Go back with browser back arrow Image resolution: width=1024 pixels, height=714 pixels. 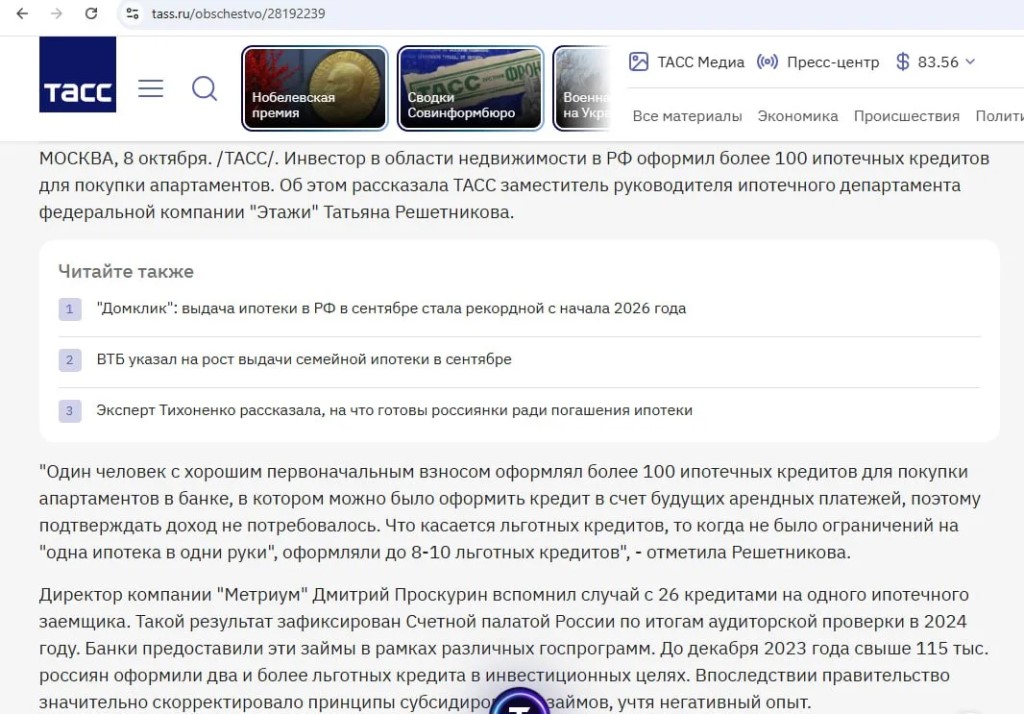point(22,14)
